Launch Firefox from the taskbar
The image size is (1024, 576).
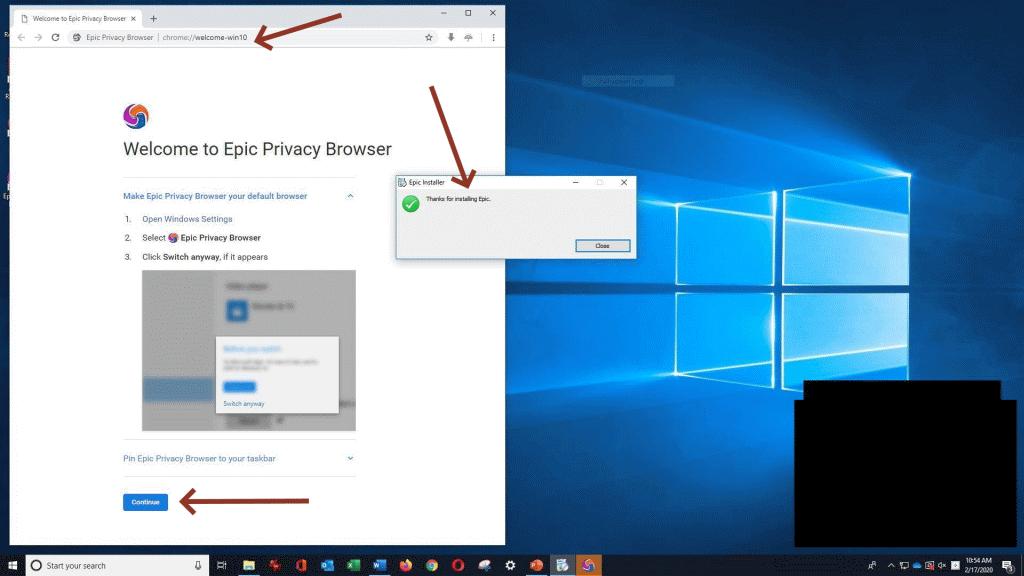pos(406,565)
